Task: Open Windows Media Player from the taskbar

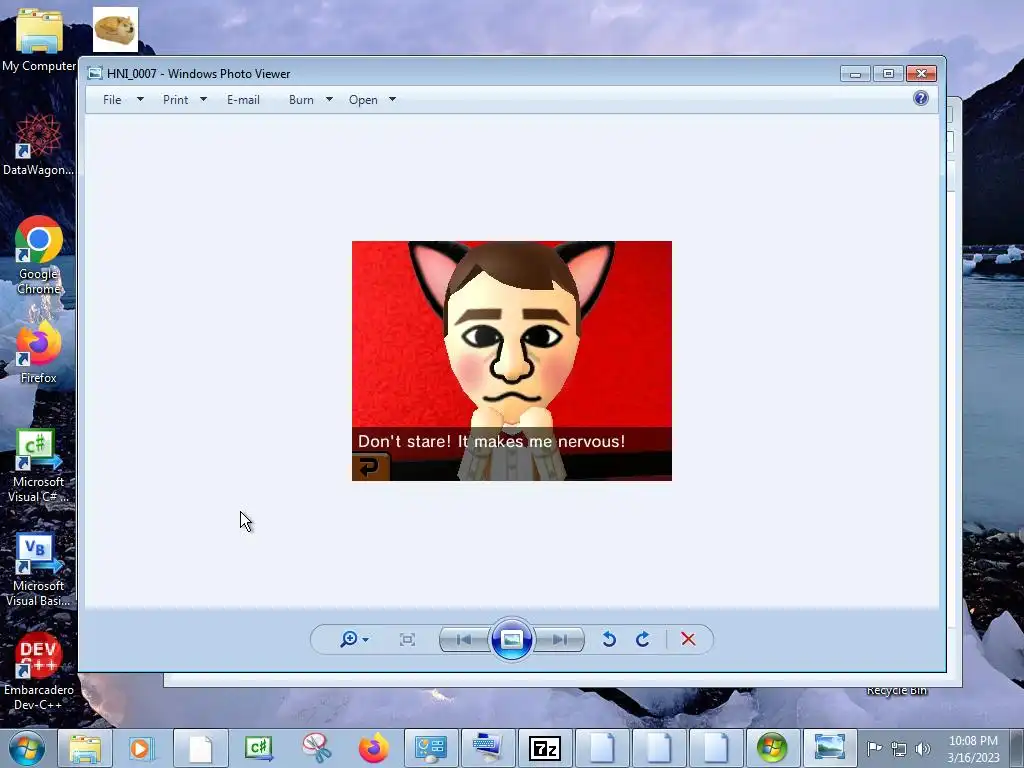Action: pyautogui.click(x=142, y=748)
